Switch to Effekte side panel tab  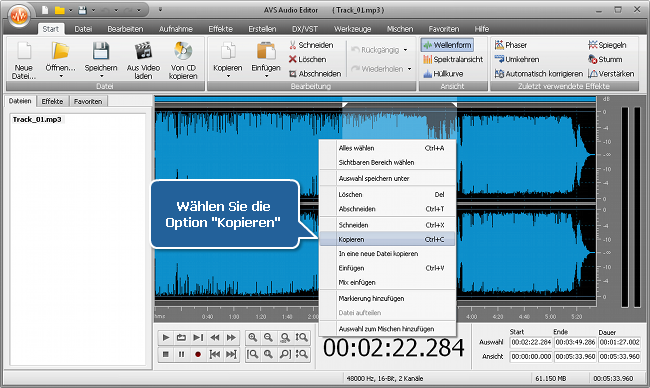(52, 101)
